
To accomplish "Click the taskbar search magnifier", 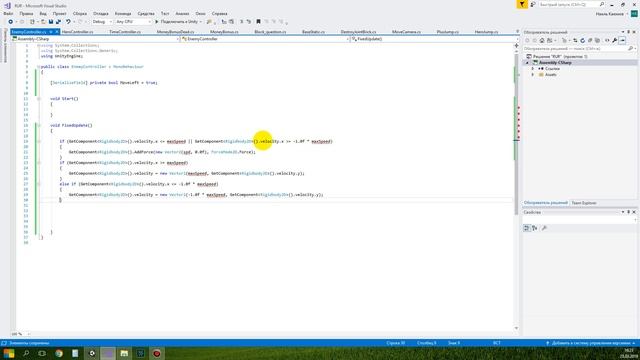I will 26,353.
